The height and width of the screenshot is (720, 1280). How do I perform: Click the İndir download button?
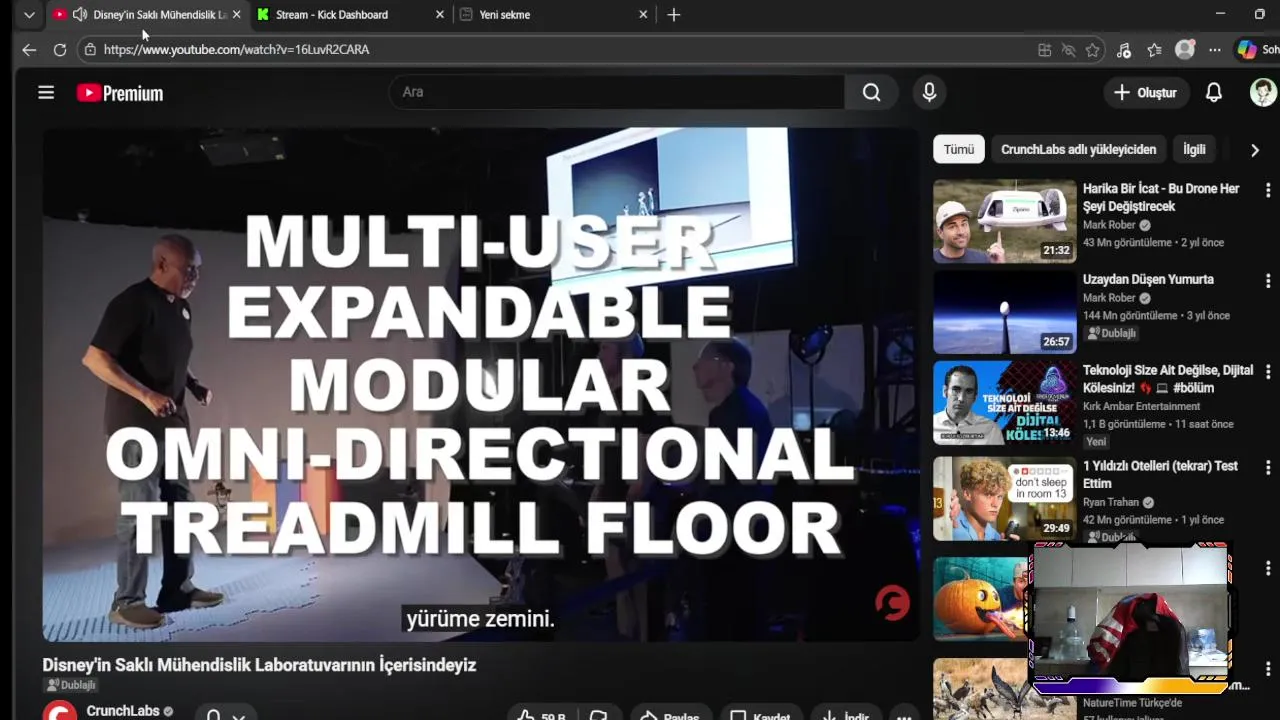pos(844,715)
